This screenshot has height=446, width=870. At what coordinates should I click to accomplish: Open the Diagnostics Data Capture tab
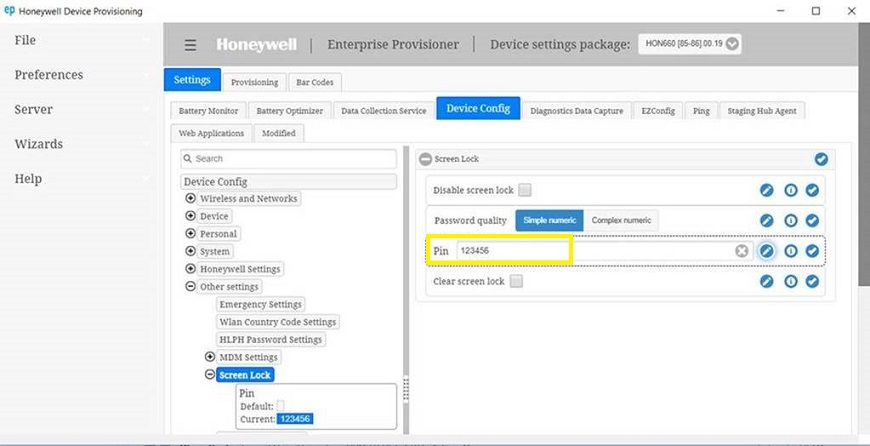(x=576, y=110)
